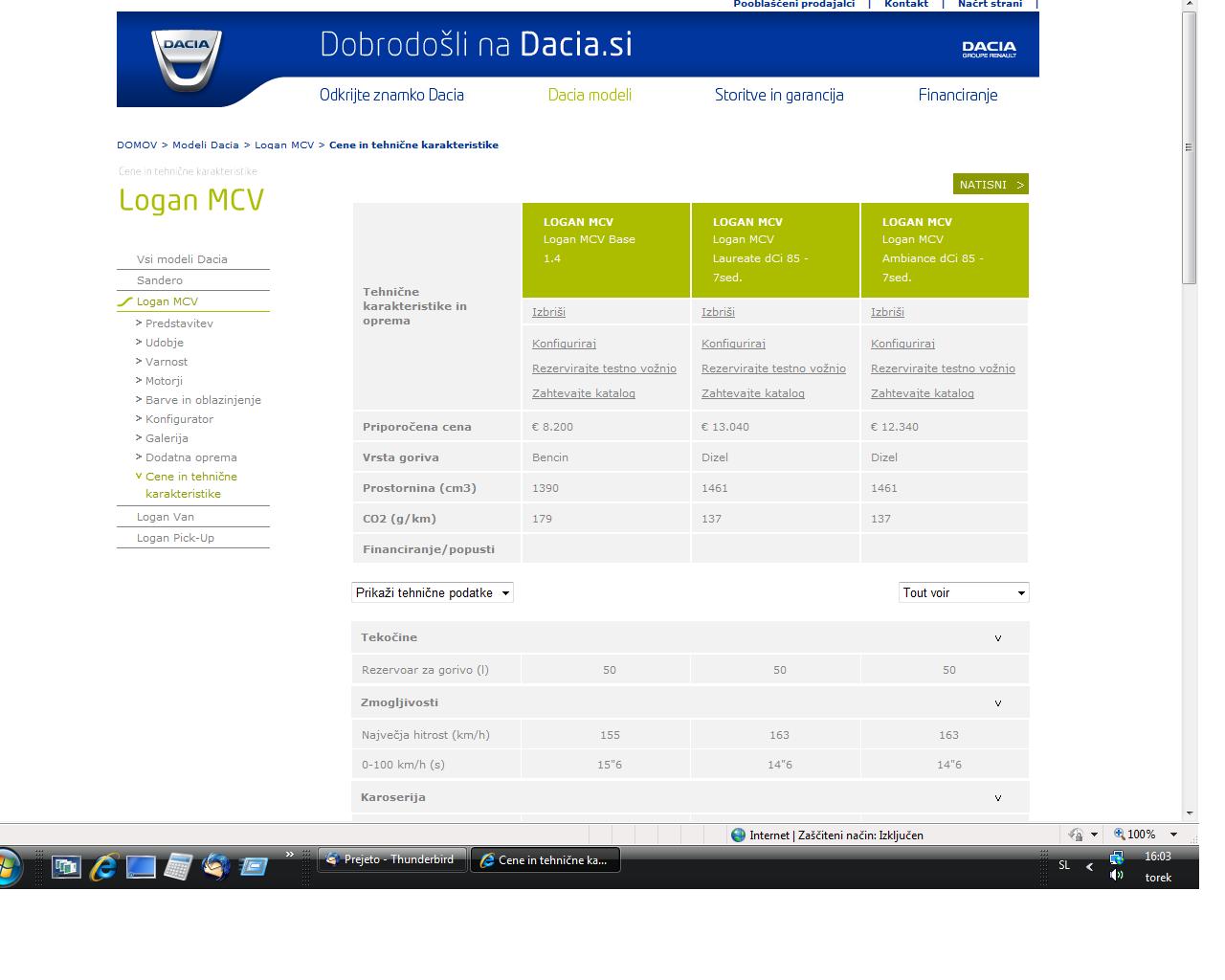Viewport: 1225px width, 980px height.
Task: Switch to Prejeto - Thunderbird taskbar window
Action: [392, 859]
